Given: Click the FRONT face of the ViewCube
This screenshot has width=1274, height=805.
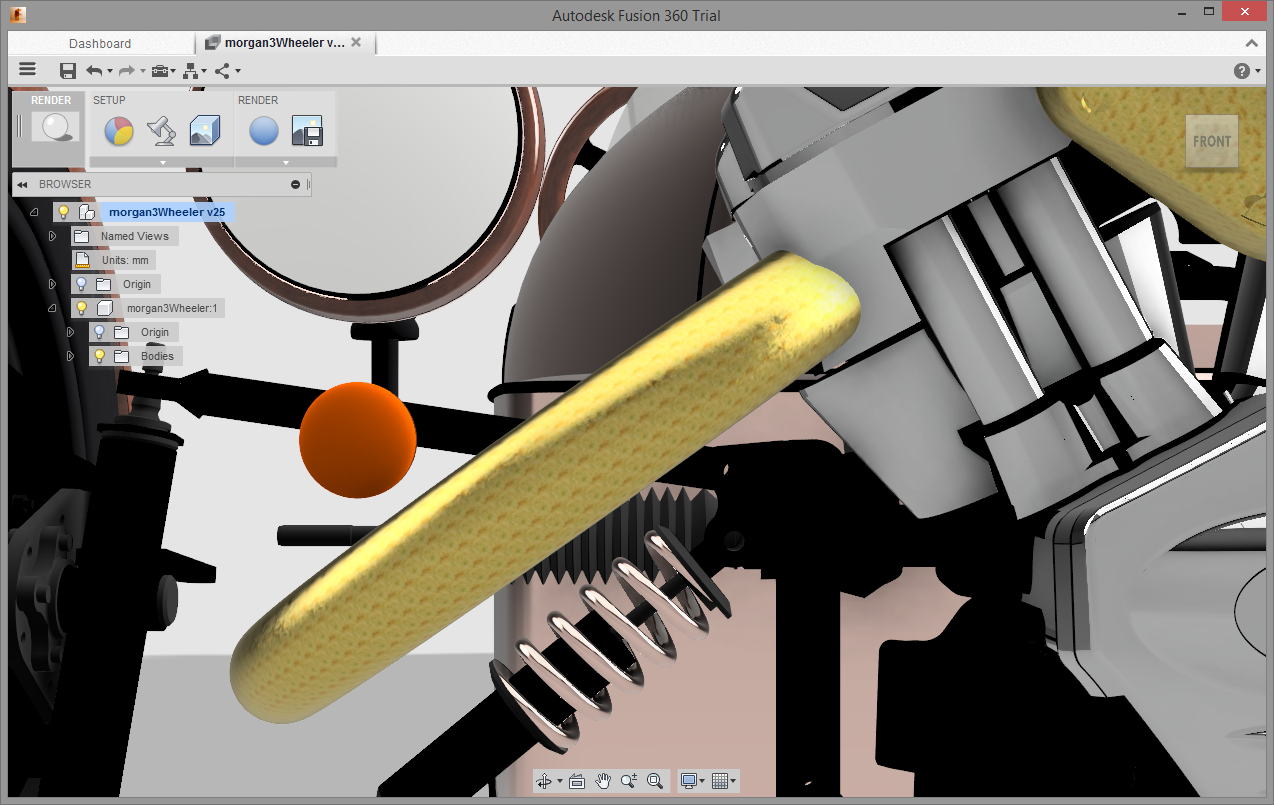Looking at the screenshot, I should point(1211,141).
